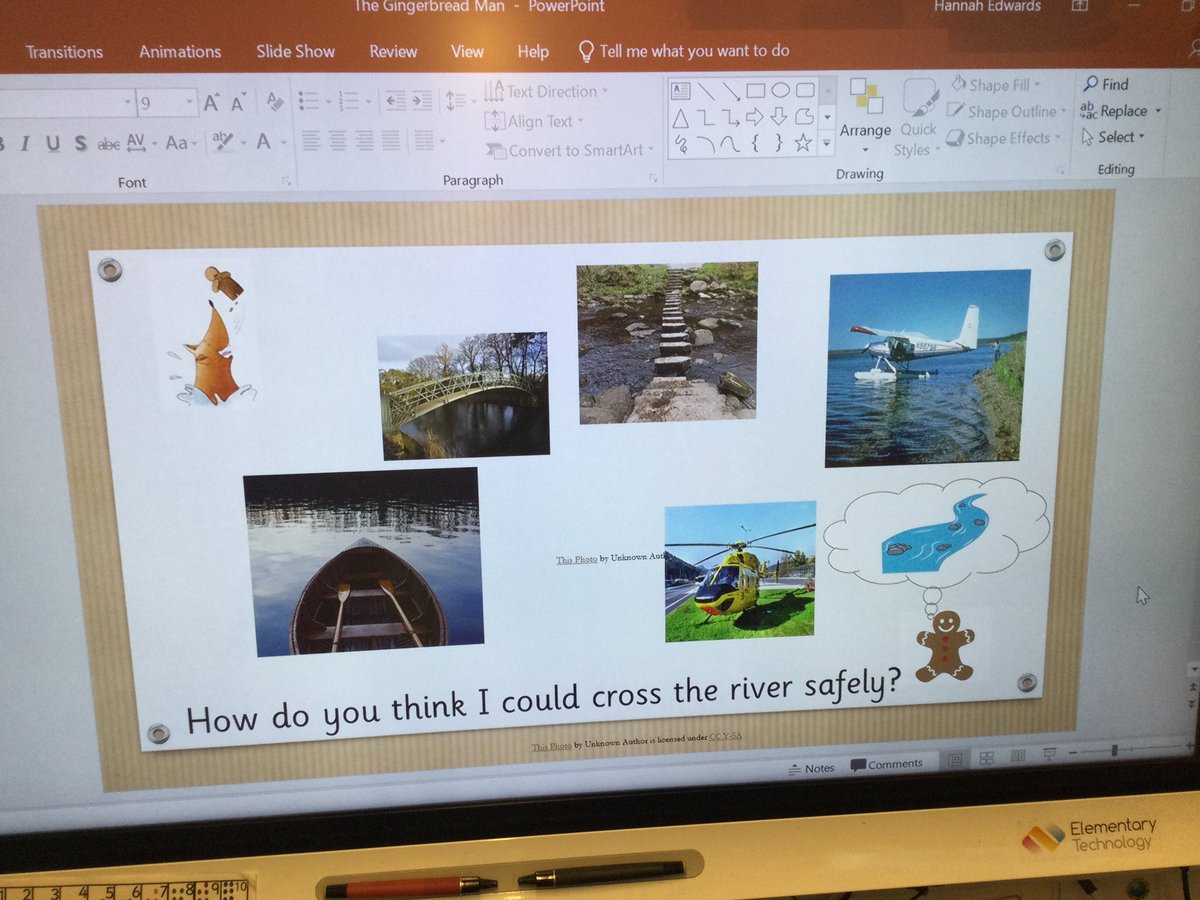Select the Oval shape in gallery
This screenshot has height=900, width=1200.
point(780,90)
